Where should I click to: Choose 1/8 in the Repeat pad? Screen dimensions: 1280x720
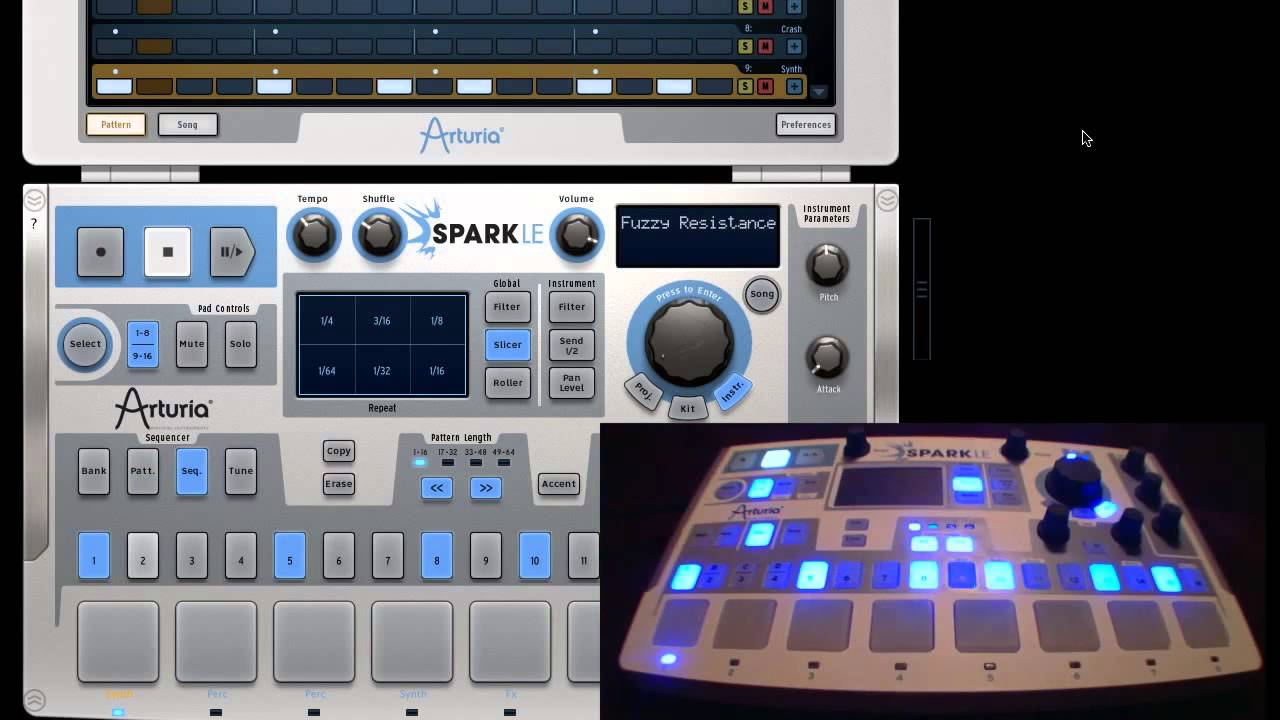(437, 321)
